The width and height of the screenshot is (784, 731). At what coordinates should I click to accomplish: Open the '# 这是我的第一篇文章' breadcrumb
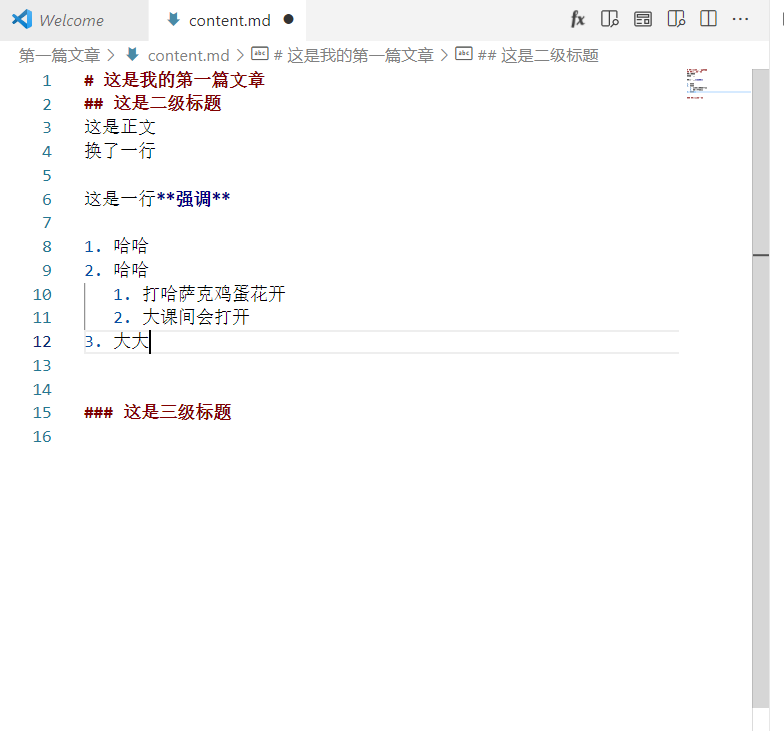tap(352, 55)
